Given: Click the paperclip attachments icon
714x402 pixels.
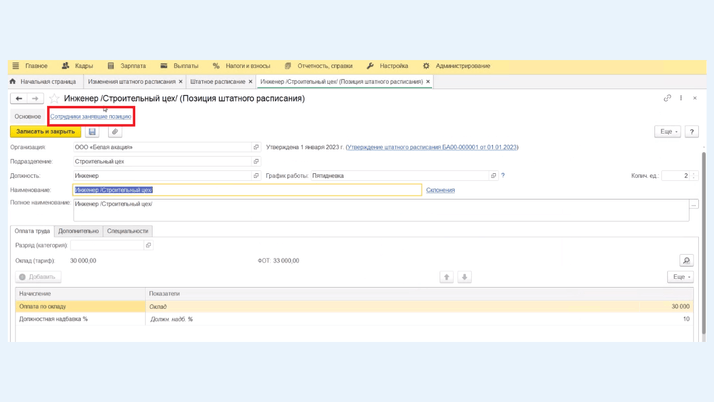Looking at the screenshot, I should [115, 132].
